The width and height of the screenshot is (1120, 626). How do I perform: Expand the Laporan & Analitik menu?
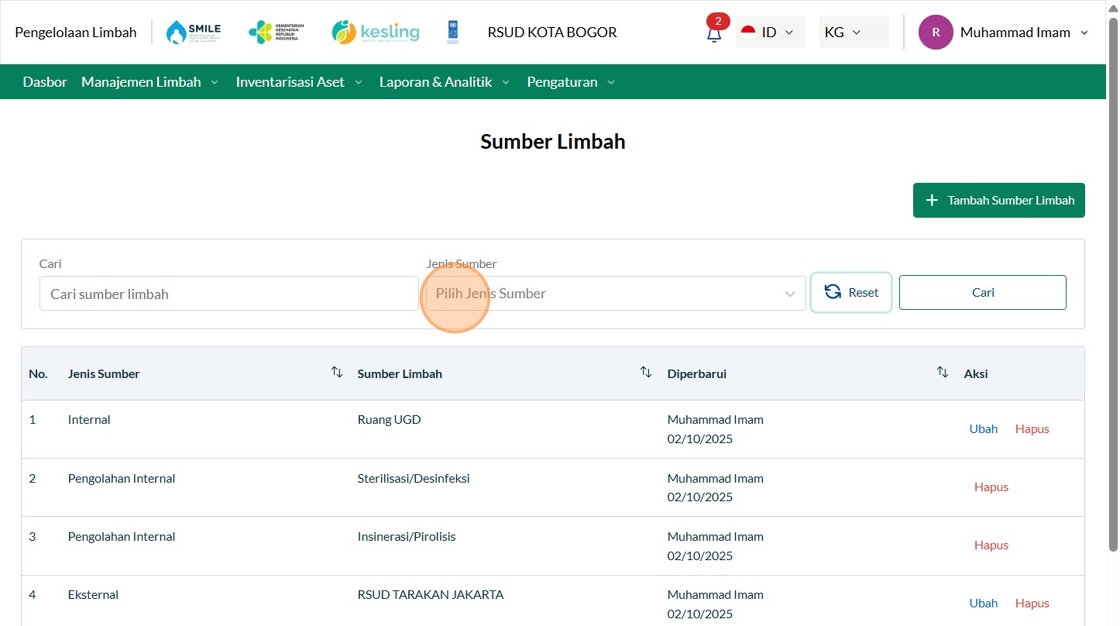click(x=444, y=82)
